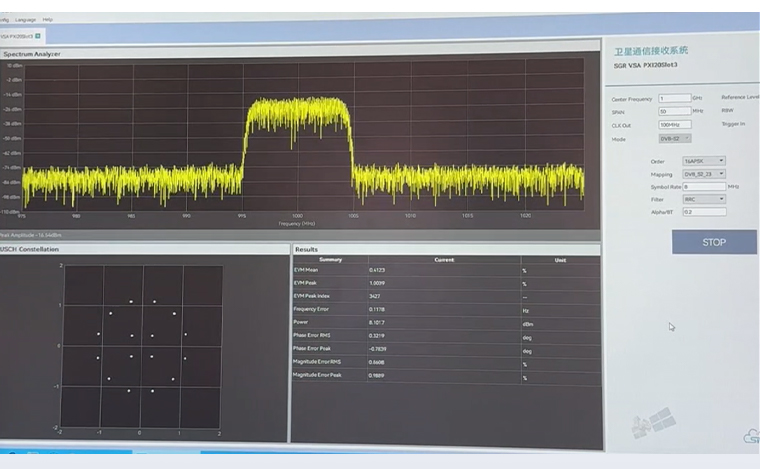Viewport: 760px width, 469px height.
Task: Click the Center Frequency input field
Action: click(x=674, y=98)
